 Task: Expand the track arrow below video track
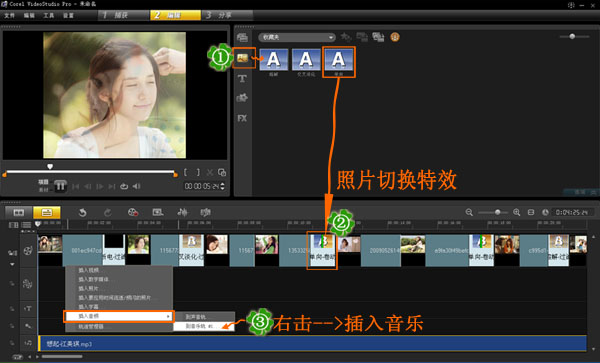tap(12, 264)
